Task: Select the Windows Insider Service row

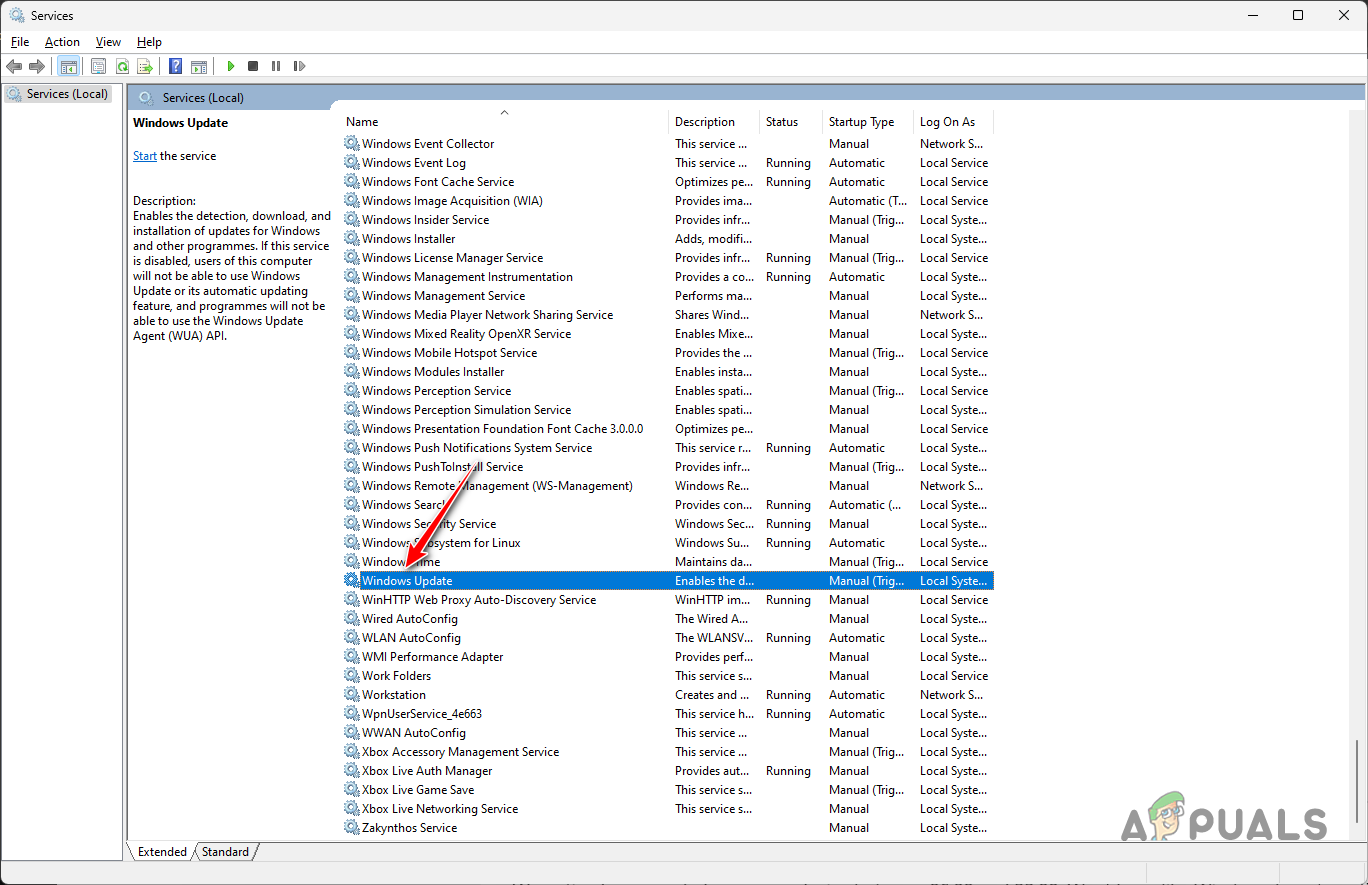Action: pos(667,220)
